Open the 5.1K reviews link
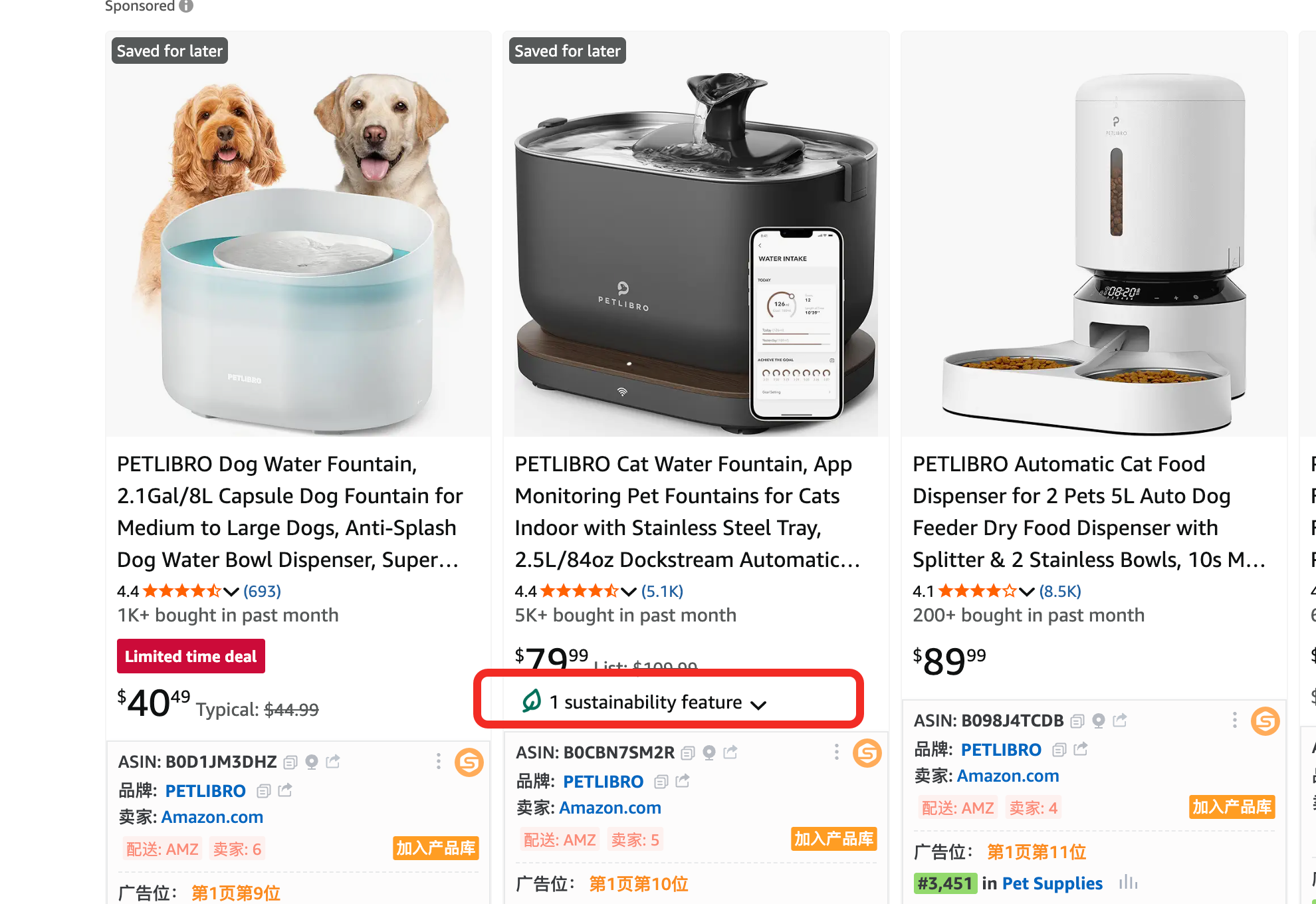 click(662, 591)
